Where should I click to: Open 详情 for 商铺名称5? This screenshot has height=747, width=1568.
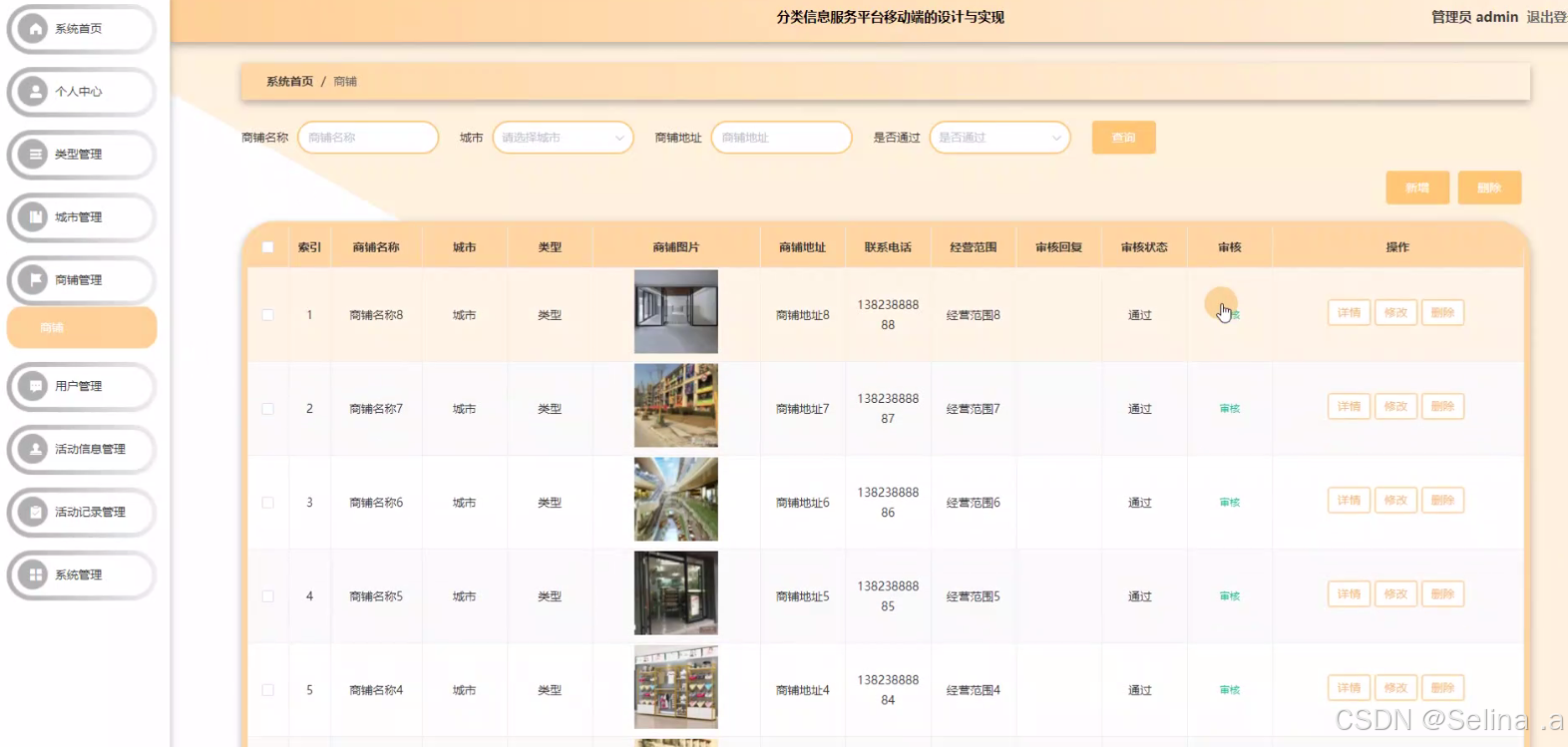[1350, 594]
